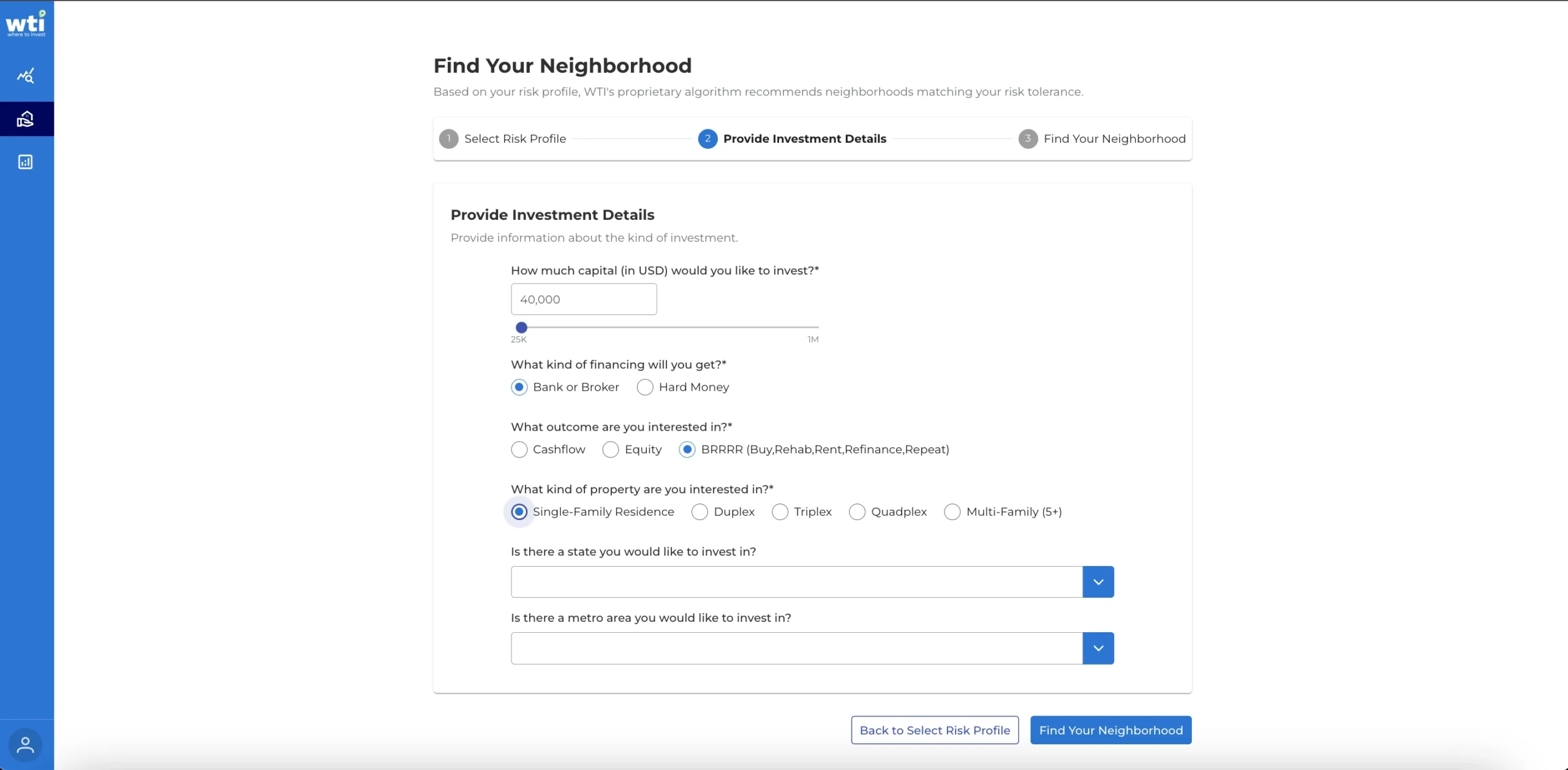Pick the Equity outcome option
Viewport: 1568px width, 770px height.
611,450
